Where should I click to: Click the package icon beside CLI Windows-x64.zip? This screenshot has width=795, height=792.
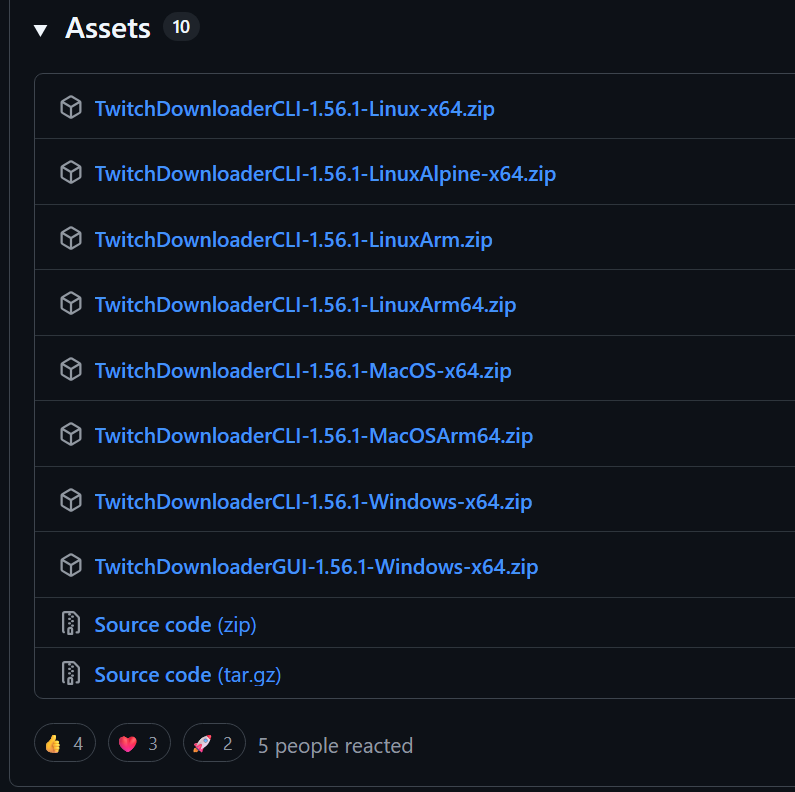click(x=71, y=501)
